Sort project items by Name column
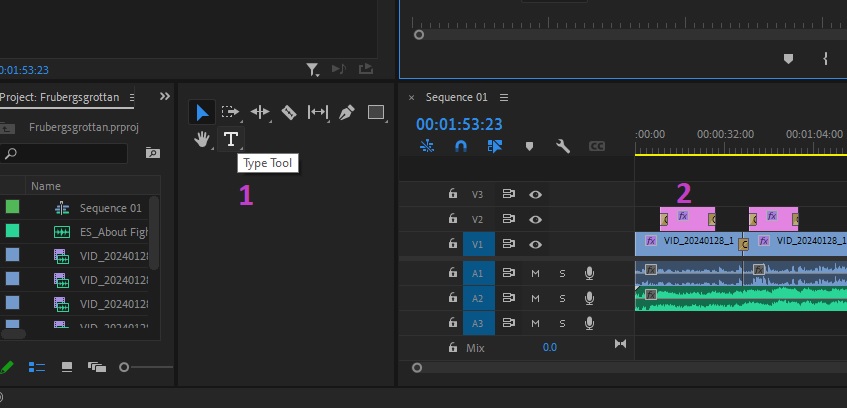This screenshot has width=847, height=408. 46,186
